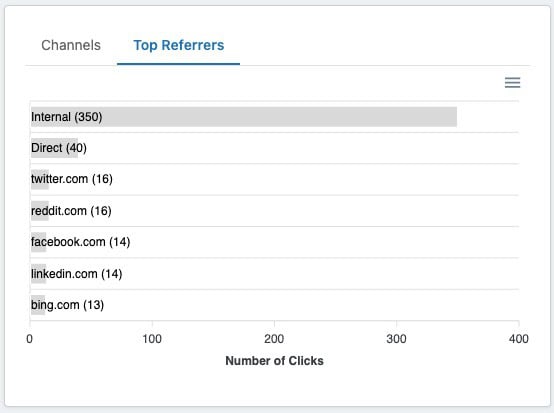Screen dimensions: 554x413
Task: Click the bing.com (13) label text
Action: point(67,305)
